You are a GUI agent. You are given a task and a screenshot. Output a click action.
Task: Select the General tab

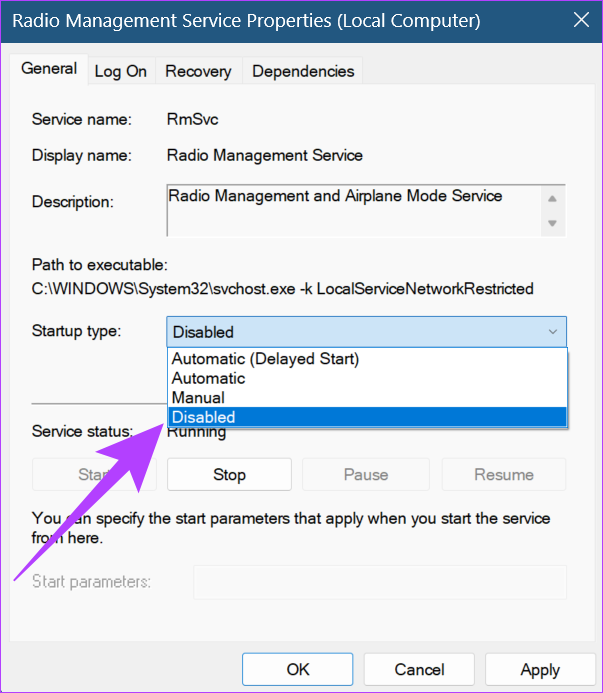[49, 69]
